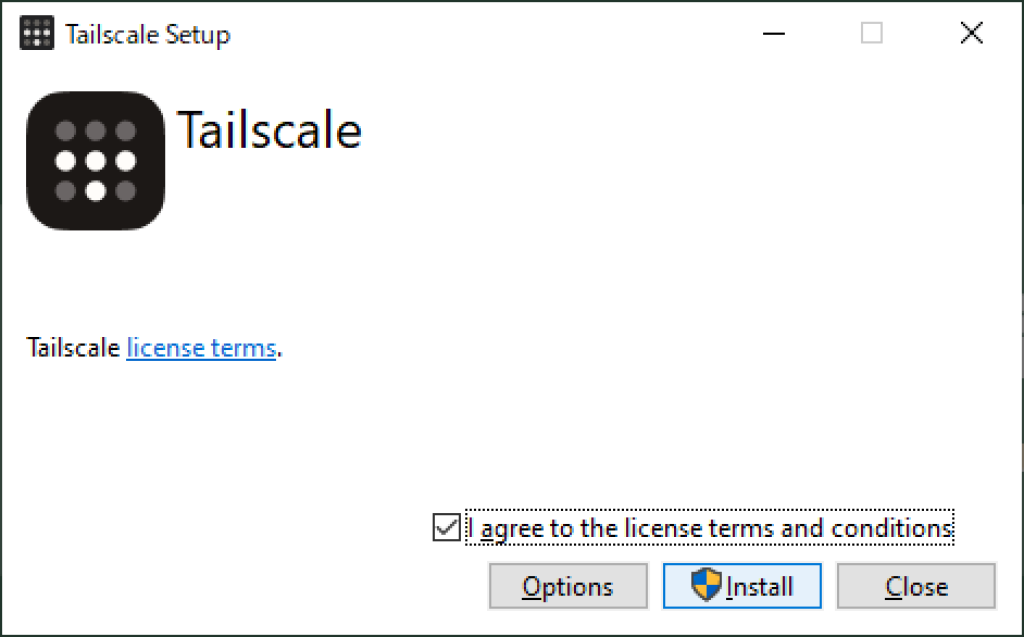
Task: Click the large Tailscale logo
Action: click(x=95, y=160)
